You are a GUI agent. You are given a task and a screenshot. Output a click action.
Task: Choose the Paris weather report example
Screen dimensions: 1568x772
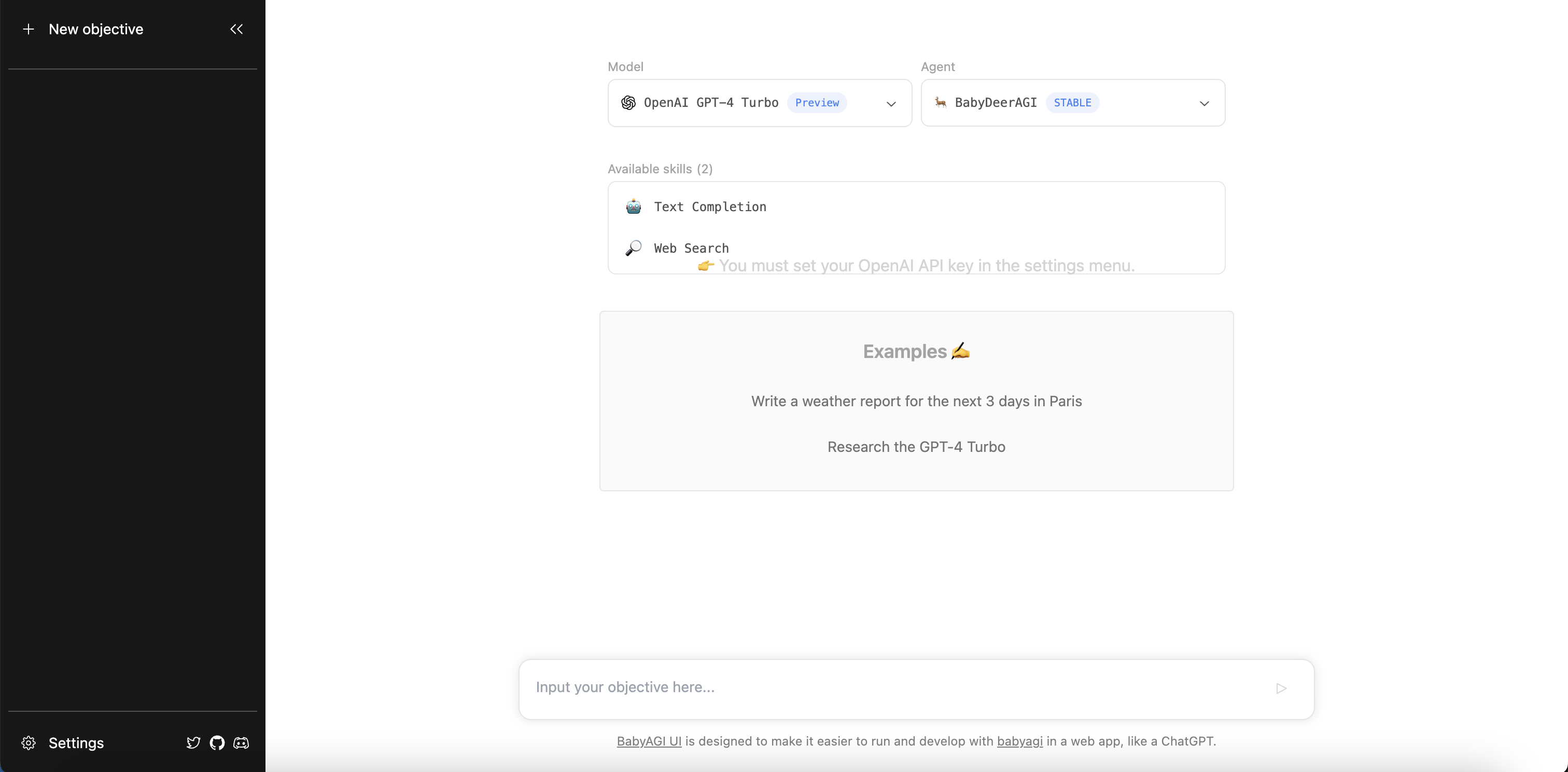[x=916, y=401]
